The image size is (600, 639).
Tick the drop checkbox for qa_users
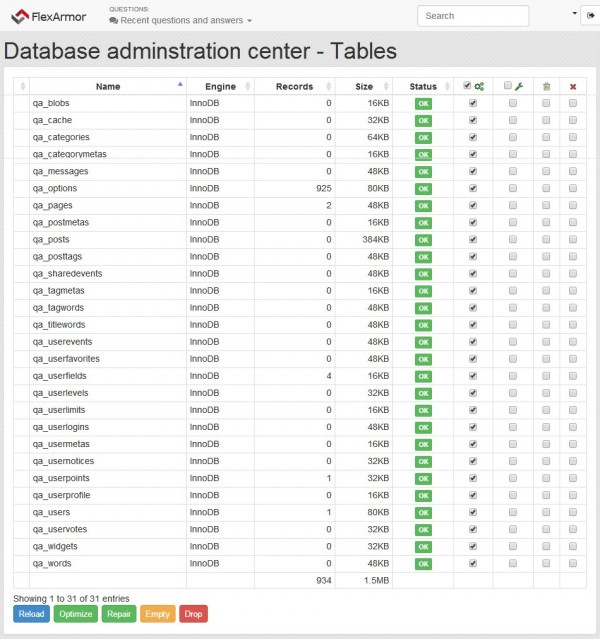click(573, 512)
